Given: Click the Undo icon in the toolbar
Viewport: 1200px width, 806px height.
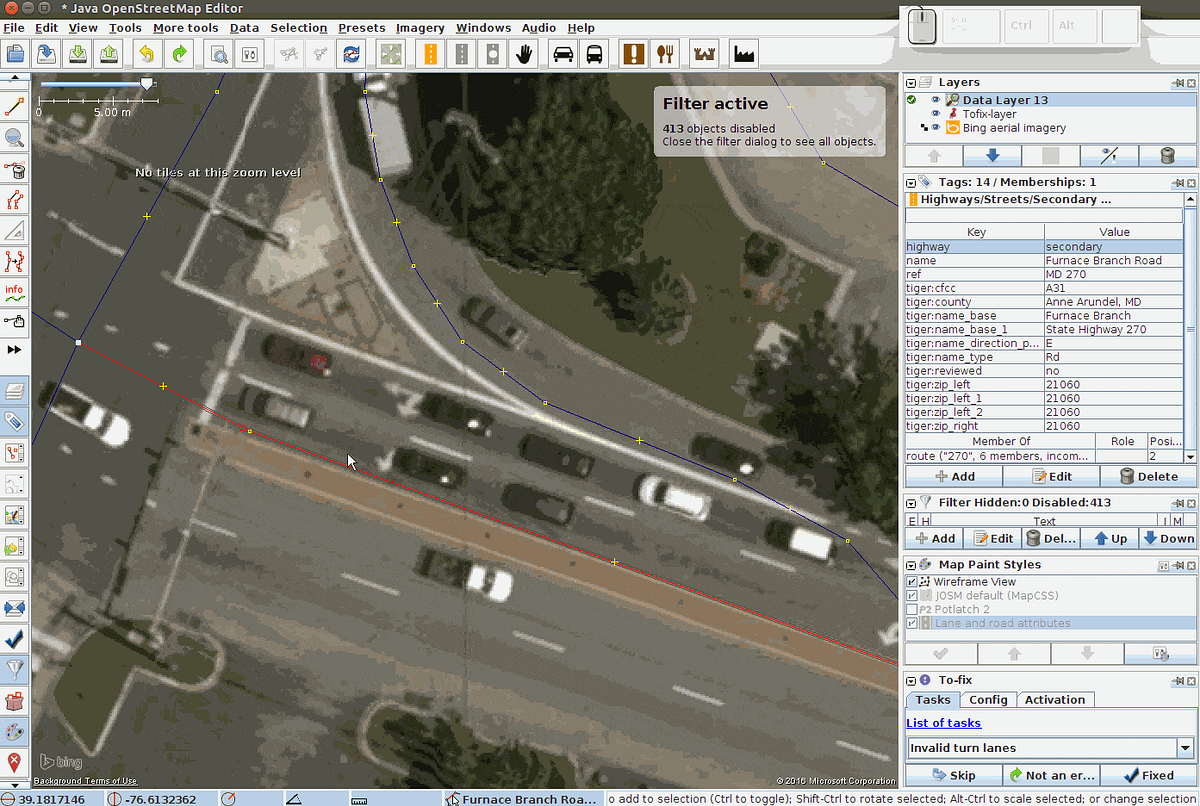Looking at the screenshot, I should click(x=146, y=54).
